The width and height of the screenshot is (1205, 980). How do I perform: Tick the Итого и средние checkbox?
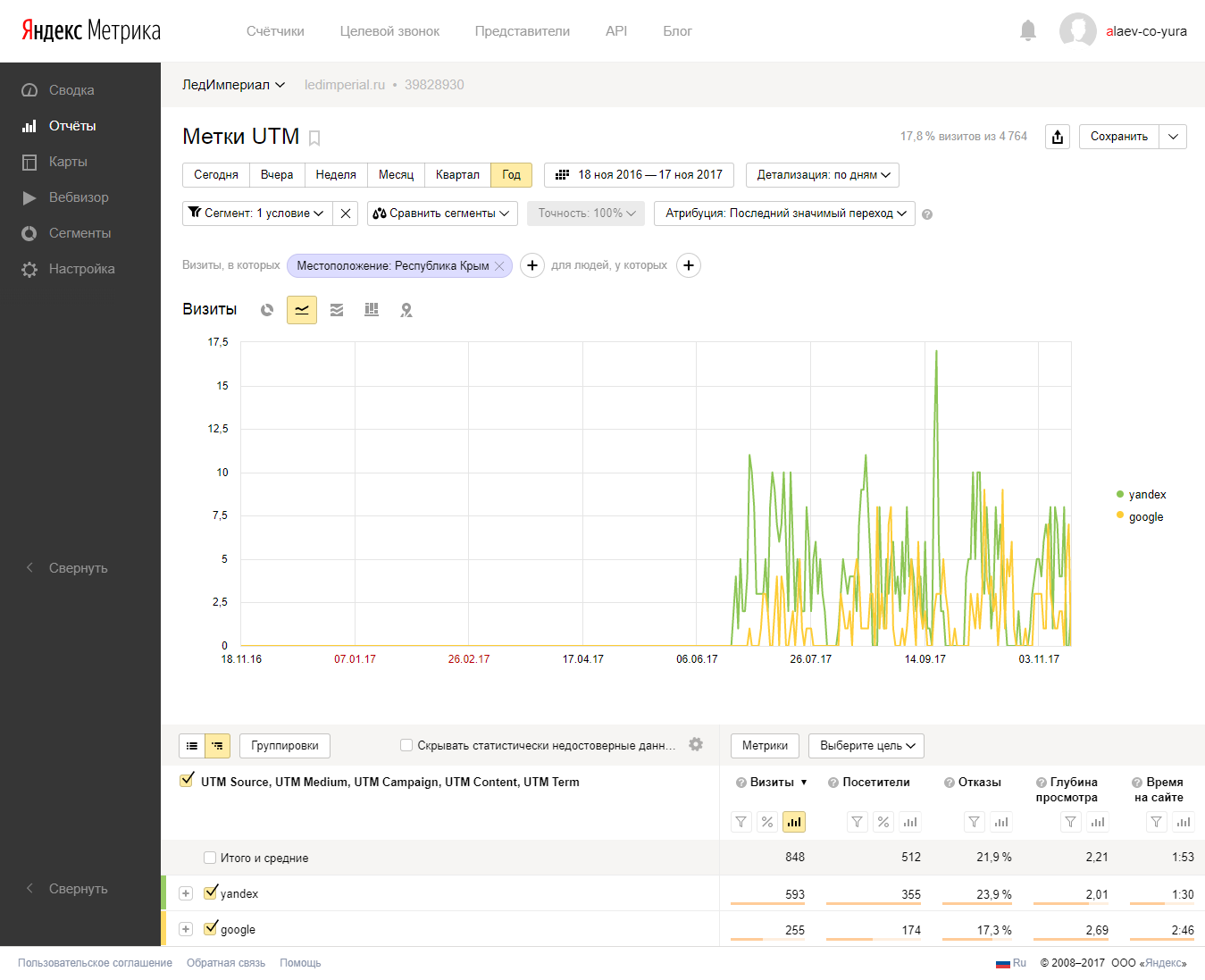(x=210, y=858)
